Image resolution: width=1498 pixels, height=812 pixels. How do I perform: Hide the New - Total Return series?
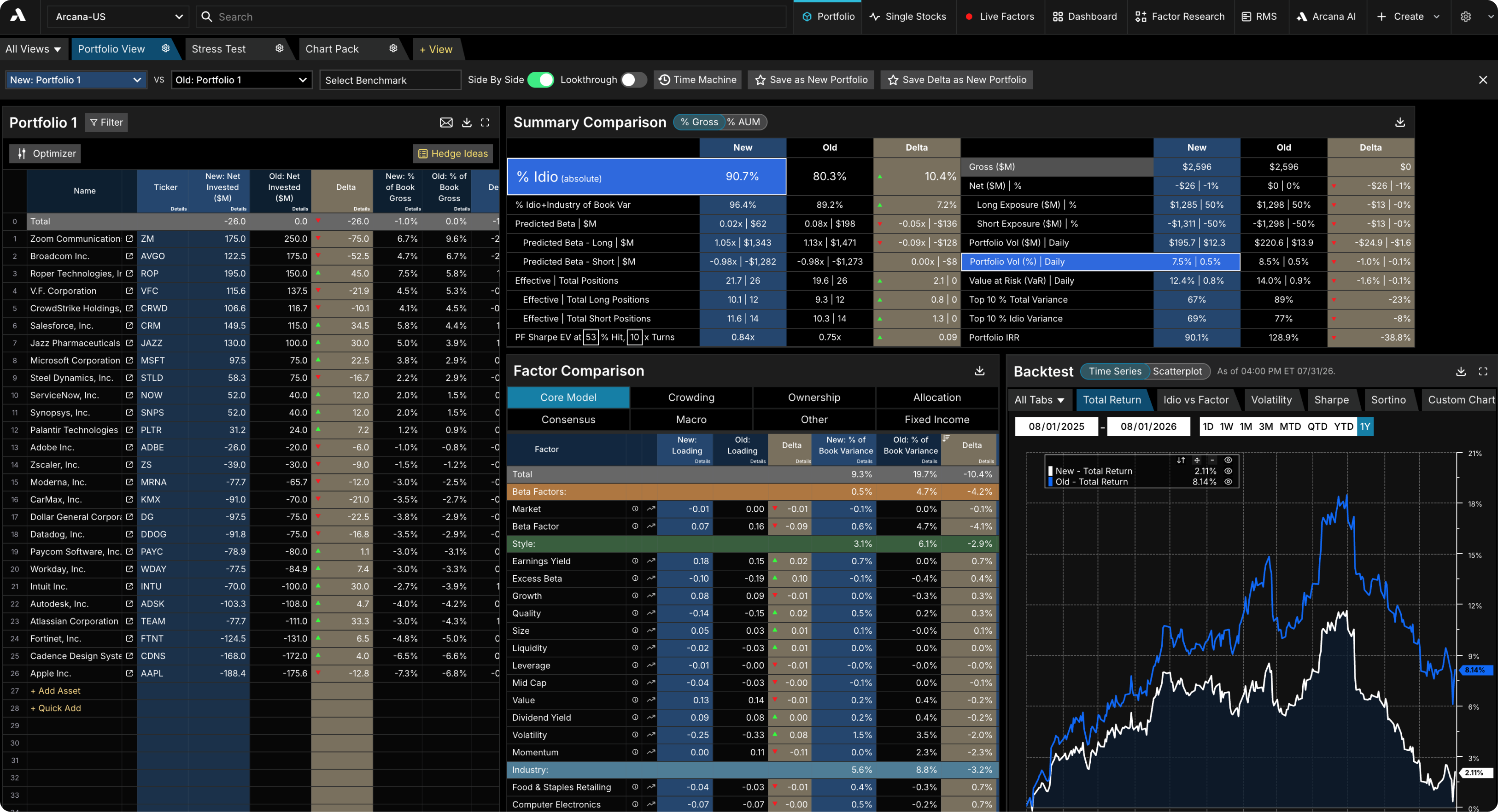tap(1228, 471)
